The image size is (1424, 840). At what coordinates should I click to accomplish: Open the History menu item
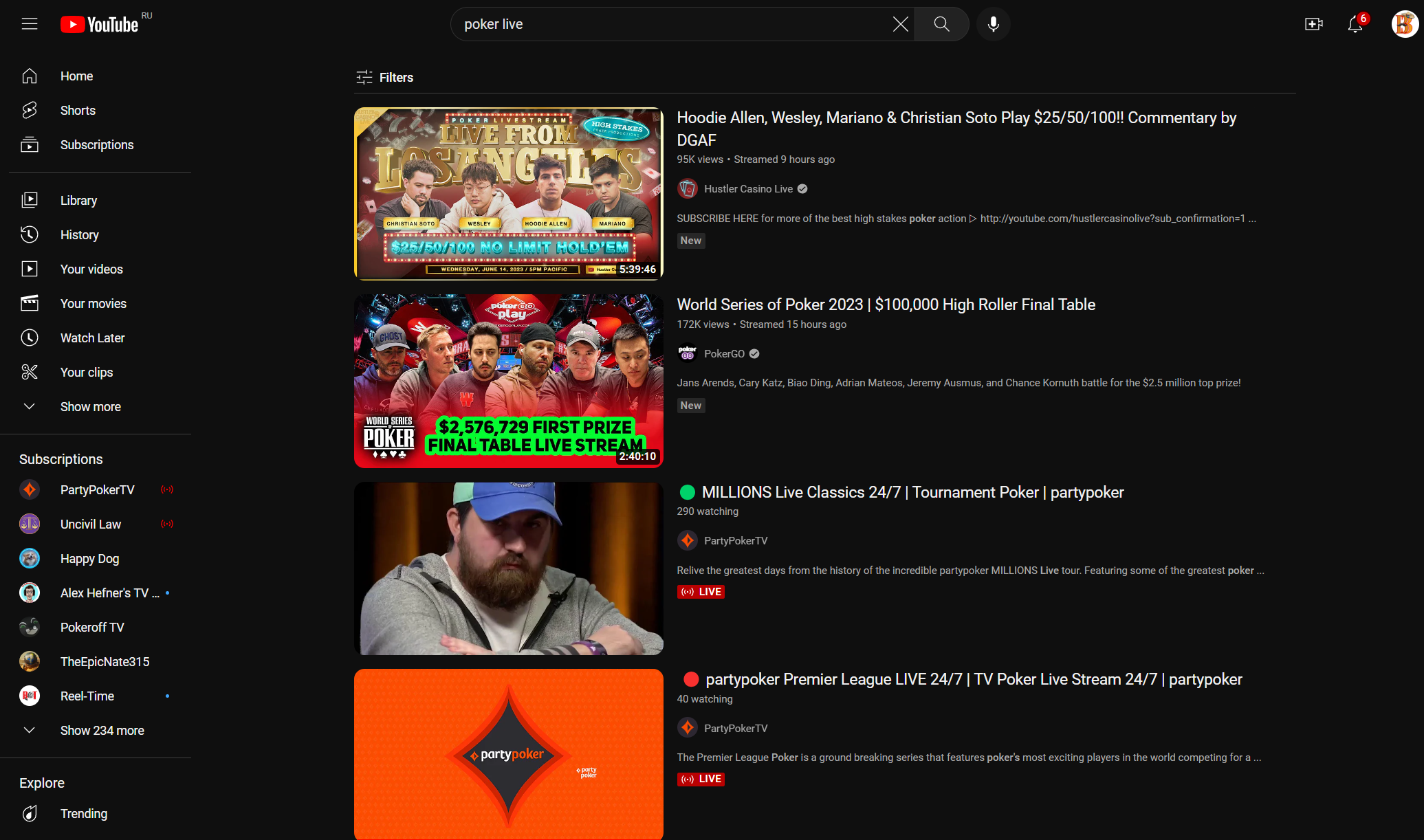79,235
